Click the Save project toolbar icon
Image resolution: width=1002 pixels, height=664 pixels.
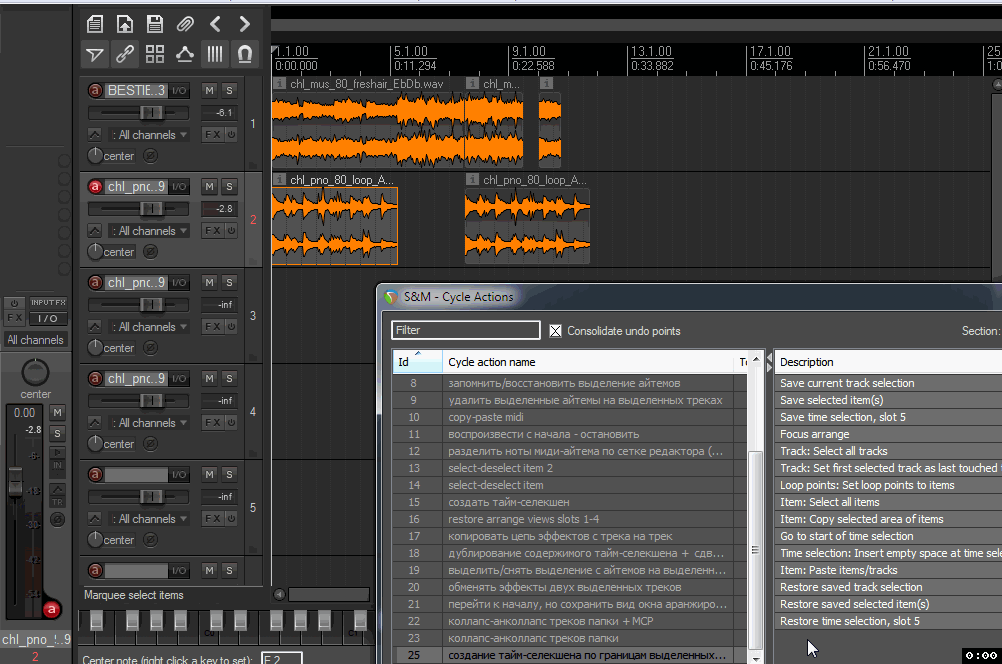155,24
